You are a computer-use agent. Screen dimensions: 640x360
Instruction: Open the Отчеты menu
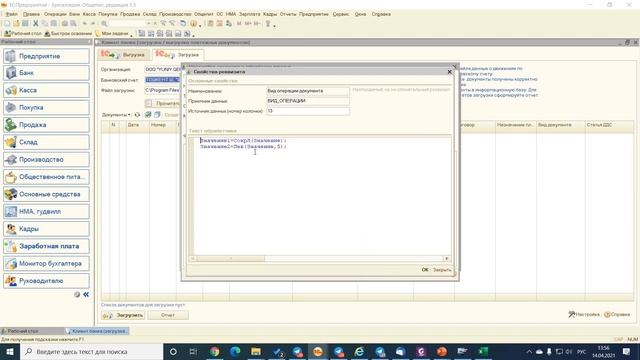click(x=288, y=14)
